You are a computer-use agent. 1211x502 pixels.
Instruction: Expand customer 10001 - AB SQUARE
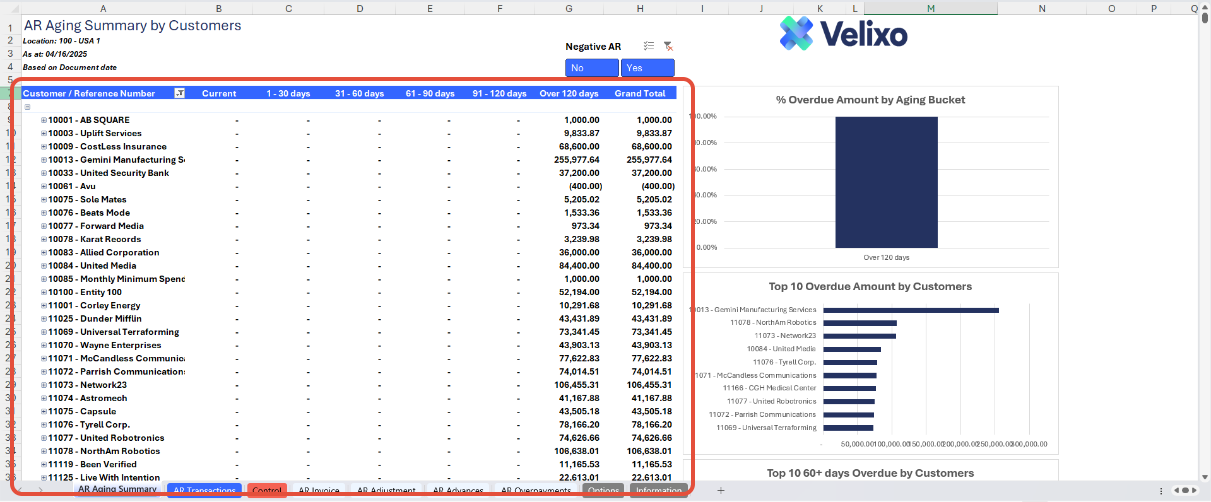tap(44, 120)
